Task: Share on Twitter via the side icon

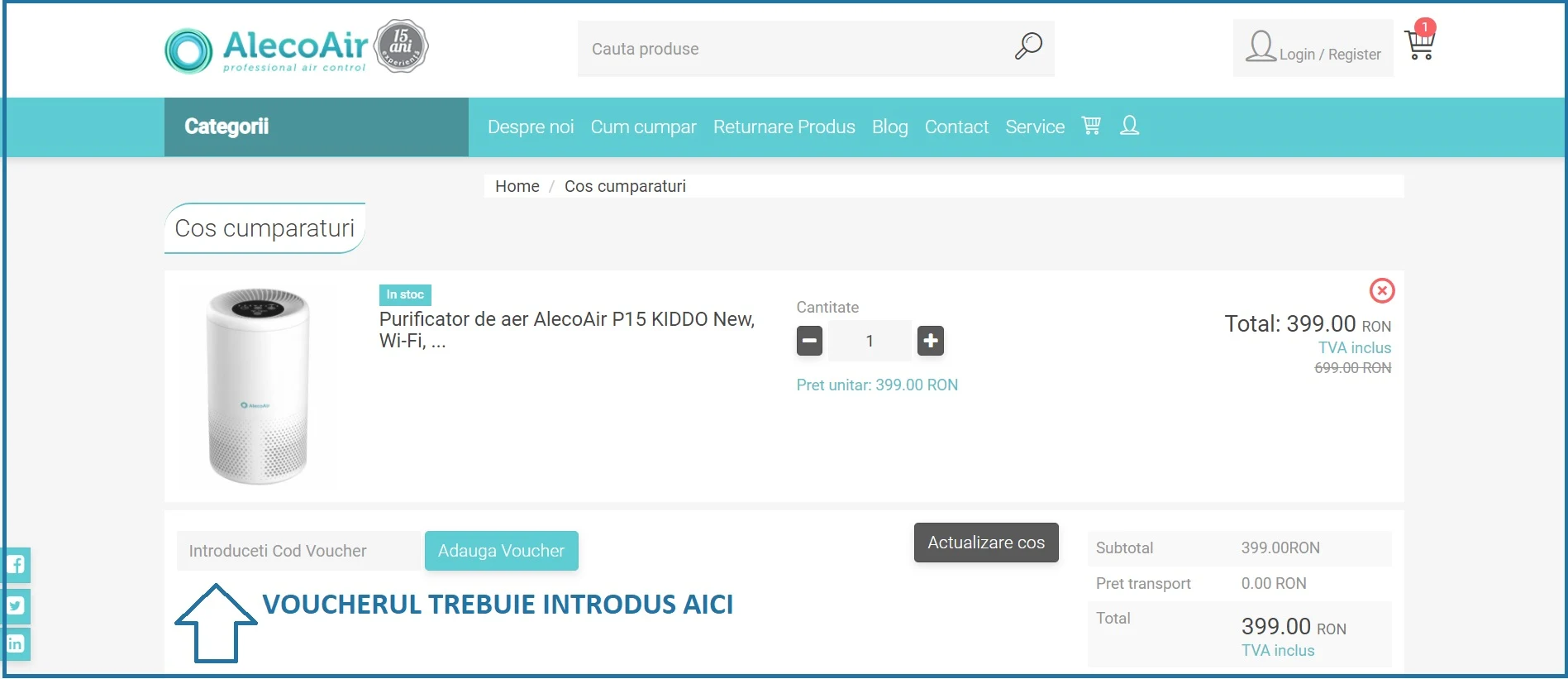Action: tap(16, 605)
